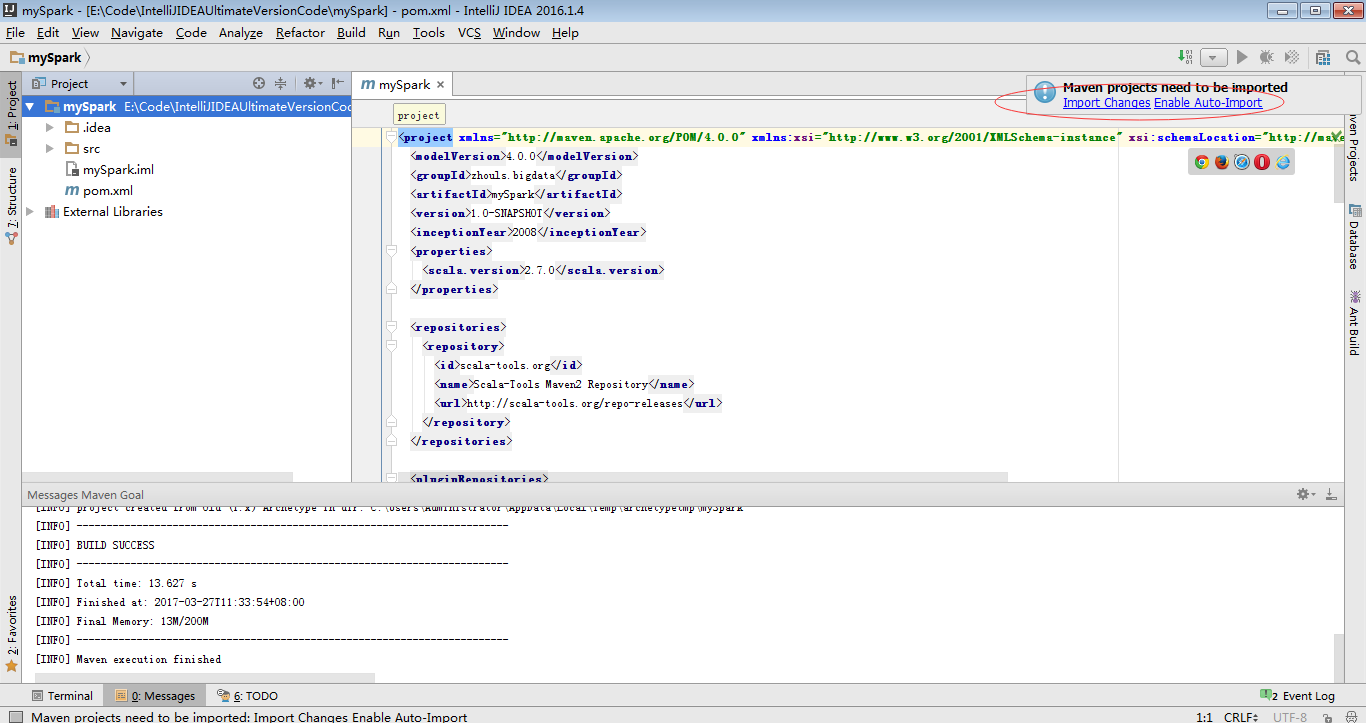Open the VCS menu
The height and width of the screenshot is (723, 1366).
tap(469, 32)
